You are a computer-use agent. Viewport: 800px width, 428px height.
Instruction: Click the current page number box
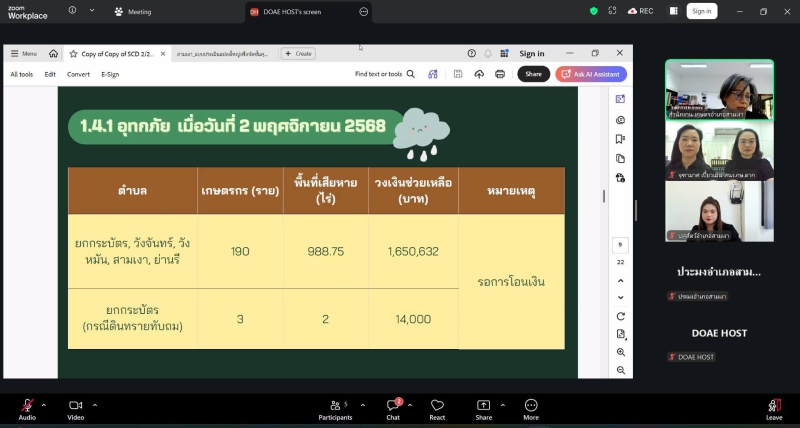(621, 243)
